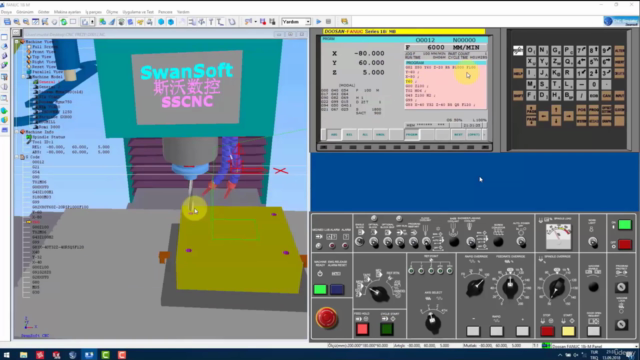Click the red emergency stop button

[327, 318]
